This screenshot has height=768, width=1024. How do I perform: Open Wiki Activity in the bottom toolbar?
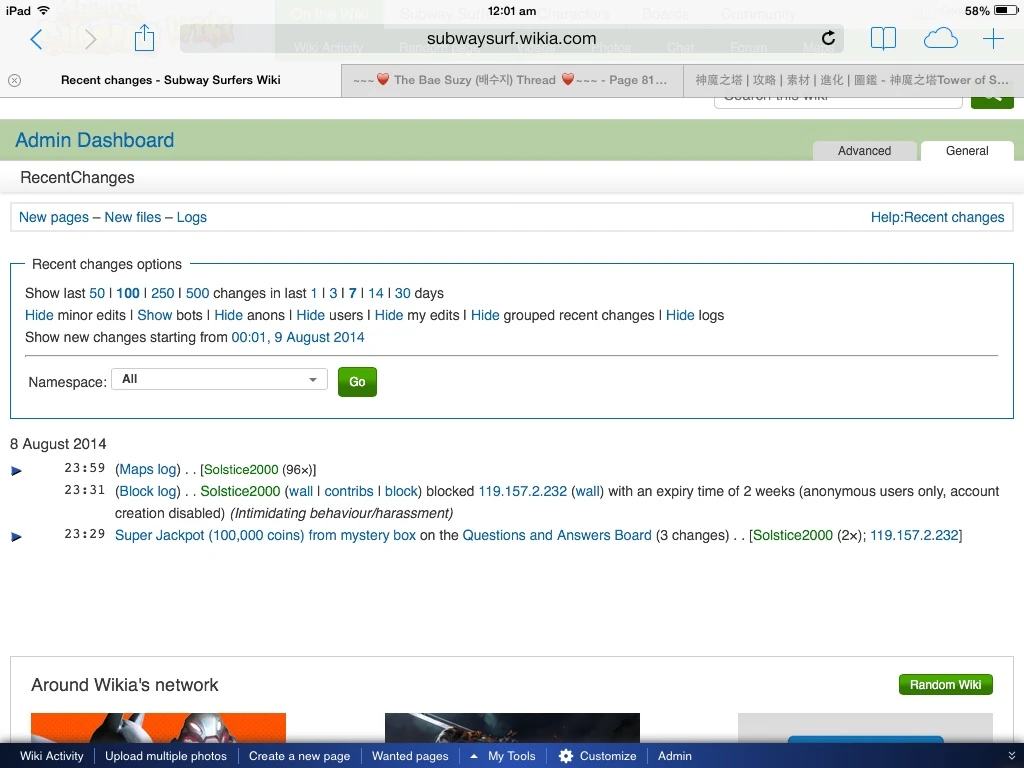pos(52,756)
